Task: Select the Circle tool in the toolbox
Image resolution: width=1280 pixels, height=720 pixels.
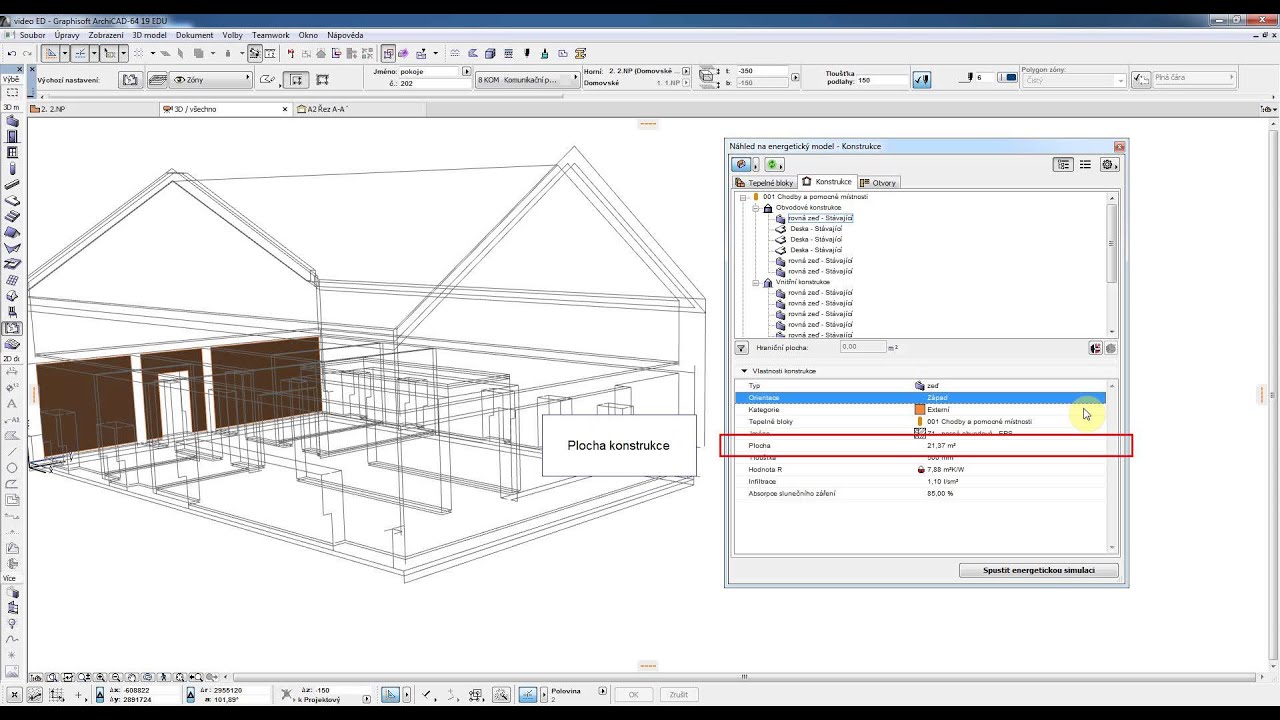Action: tap(12, 468)
